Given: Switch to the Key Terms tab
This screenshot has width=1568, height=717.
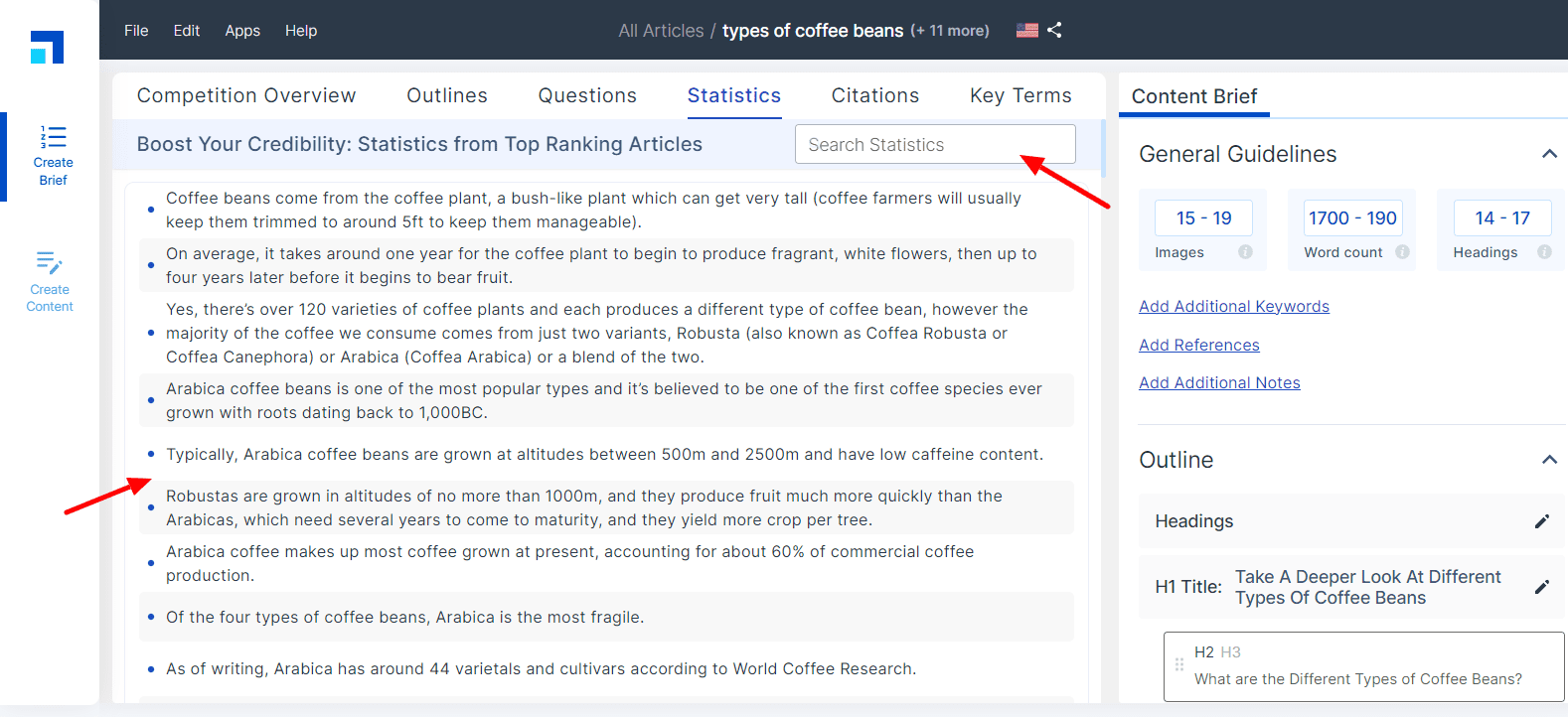Looking at the screenshot, I should (1020, 95).
